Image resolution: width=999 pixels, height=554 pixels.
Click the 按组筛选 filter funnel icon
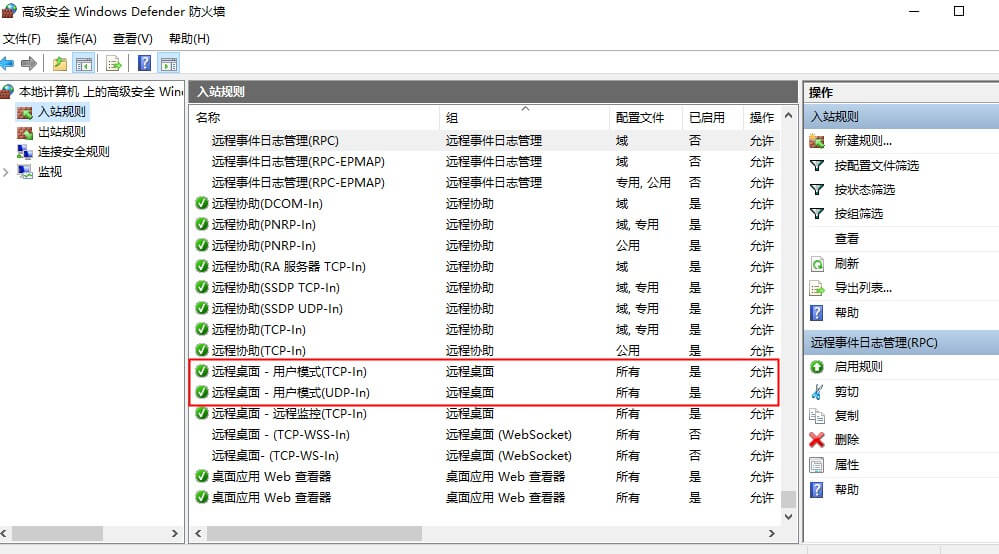tap(817, 214)
